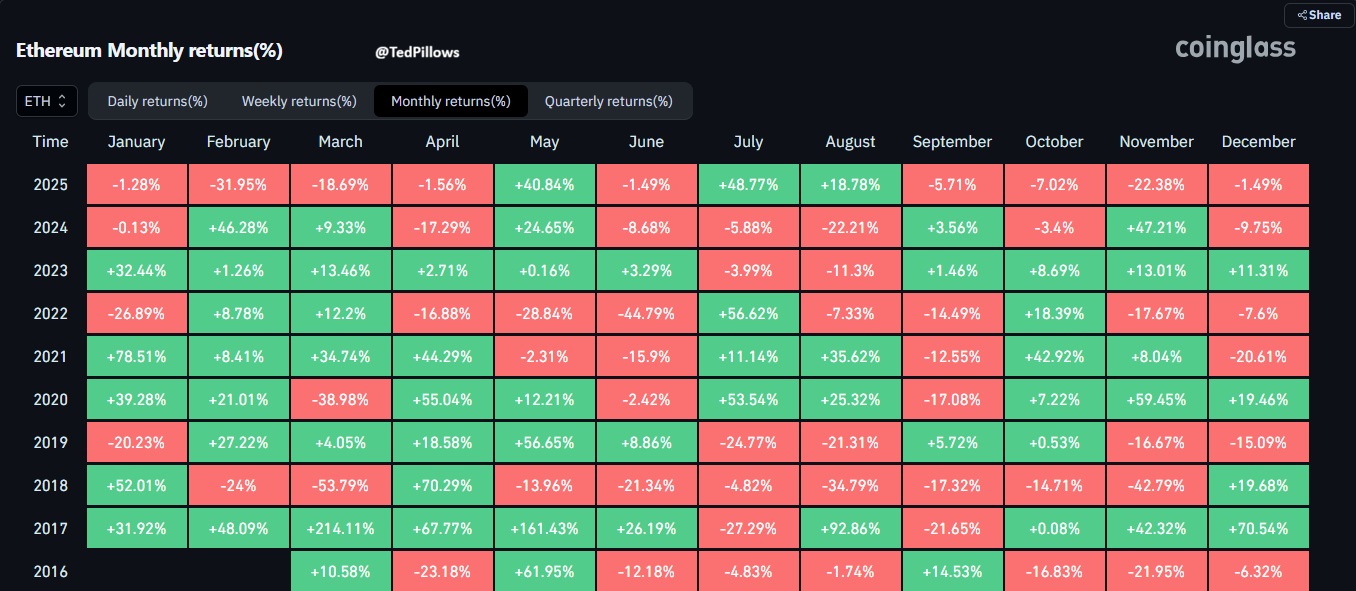Switch to Daily returns(%) tab
The image size is (1356, 591).
[x=157, y=101]
